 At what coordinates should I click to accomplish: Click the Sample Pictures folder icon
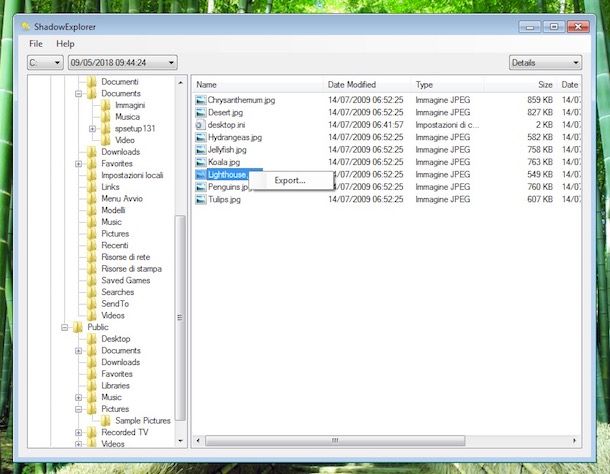pyautogui.click(x=105, y=421)
